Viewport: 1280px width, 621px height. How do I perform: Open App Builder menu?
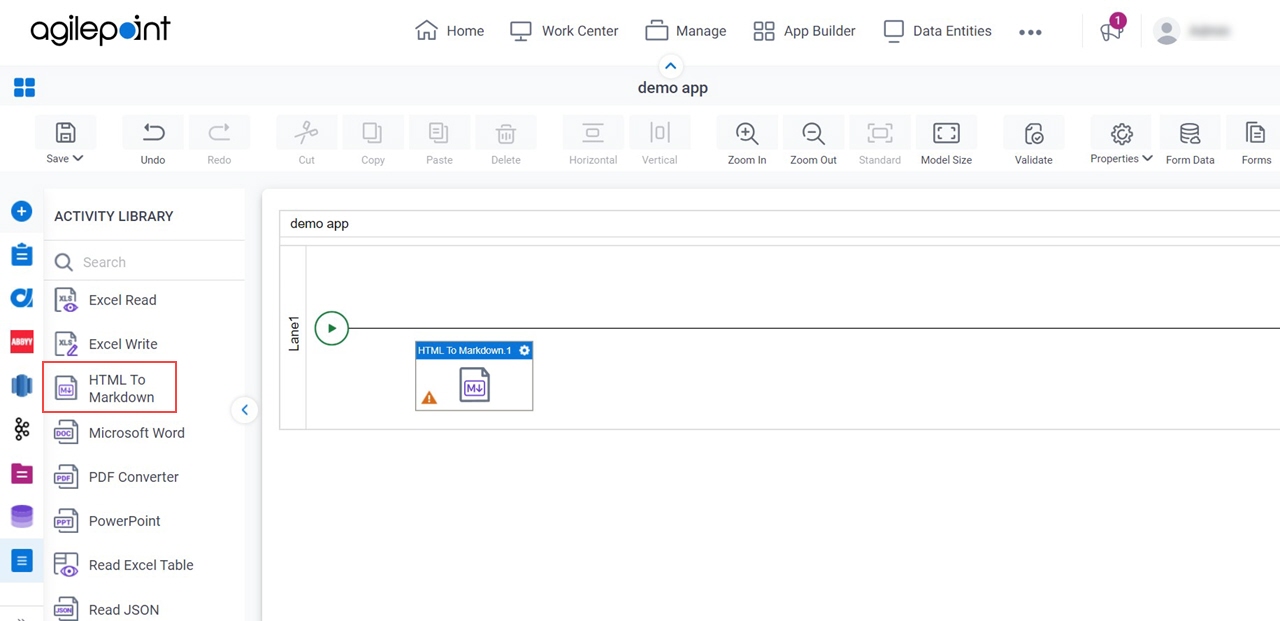pos(804,31)
